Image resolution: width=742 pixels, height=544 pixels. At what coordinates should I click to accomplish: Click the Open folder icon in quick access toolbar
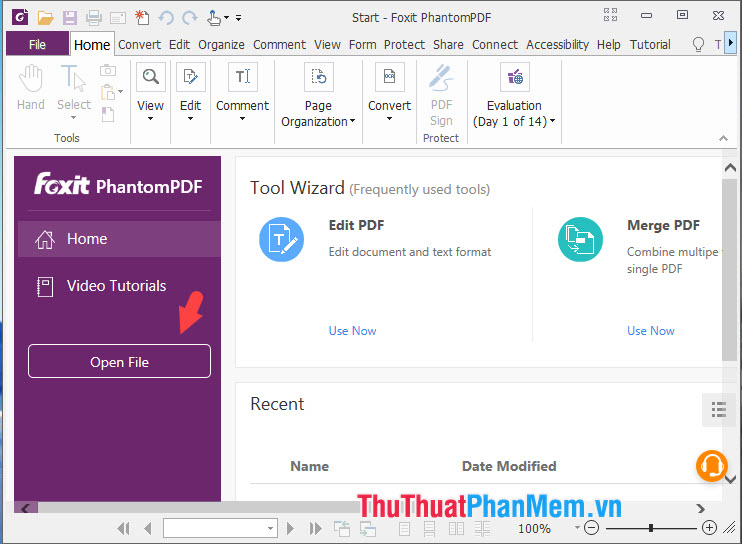click(45, 18)
